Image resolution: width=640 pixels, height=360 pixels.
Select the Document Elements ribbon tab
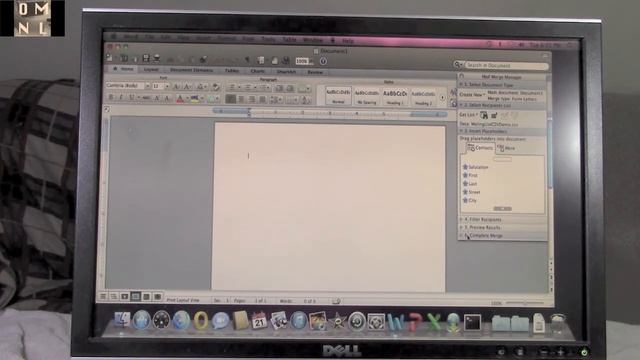(x=191, y=70)
